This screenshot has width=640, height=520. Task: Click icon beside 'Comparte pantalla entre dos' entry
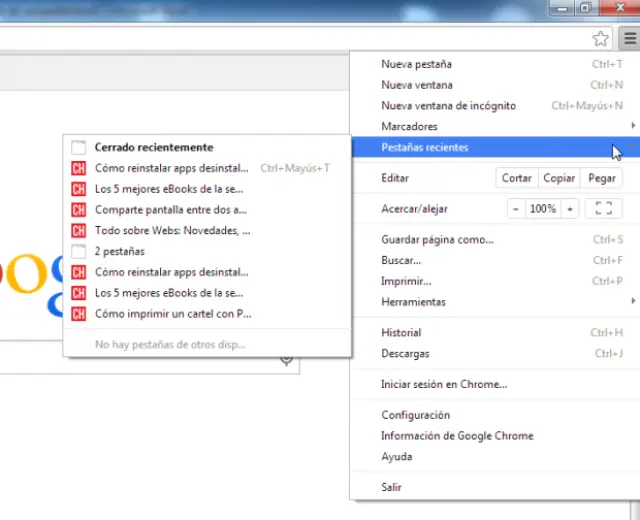[78, 210]
